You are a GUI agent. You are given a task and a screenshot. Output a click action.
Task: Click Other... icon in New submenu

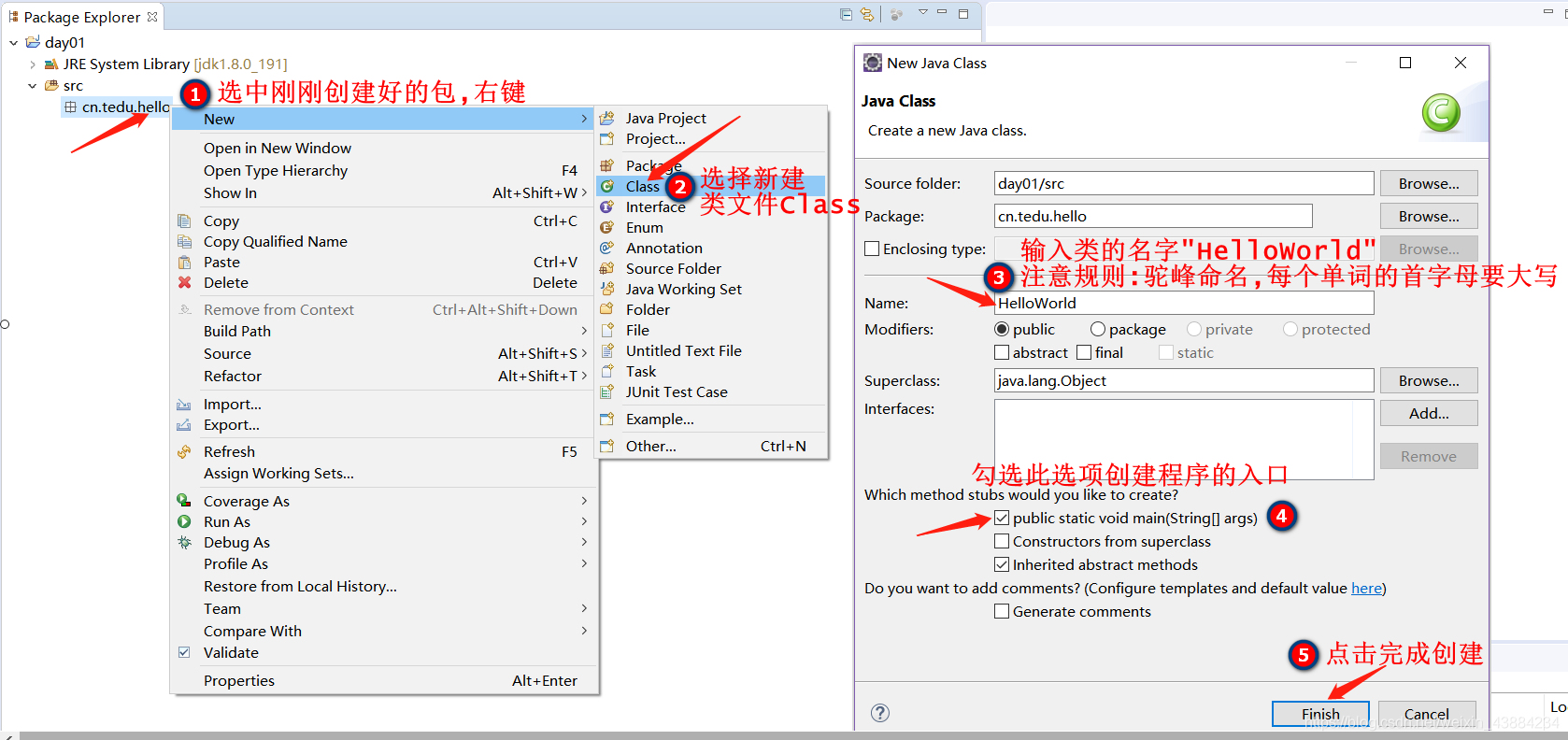coord(607,447)
